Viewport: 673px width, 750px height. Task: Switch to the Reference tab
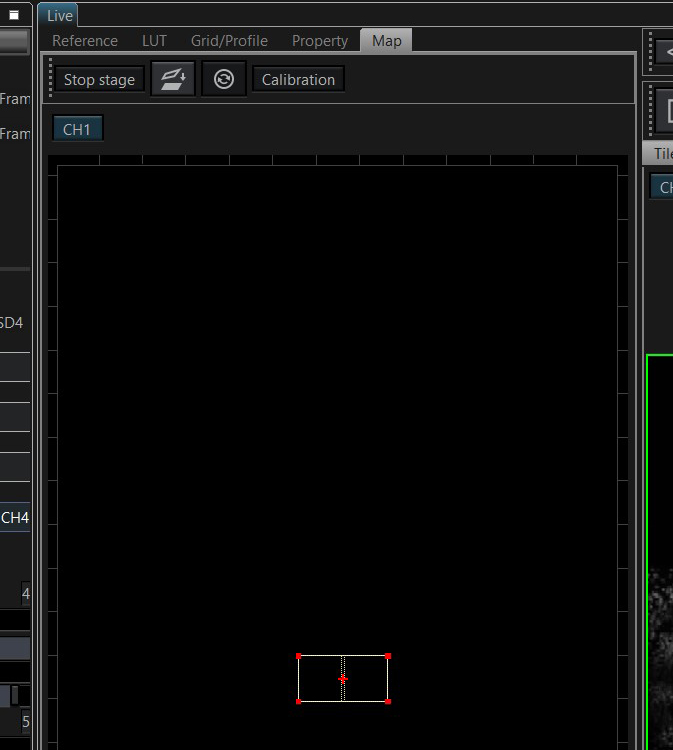[85, 41]
